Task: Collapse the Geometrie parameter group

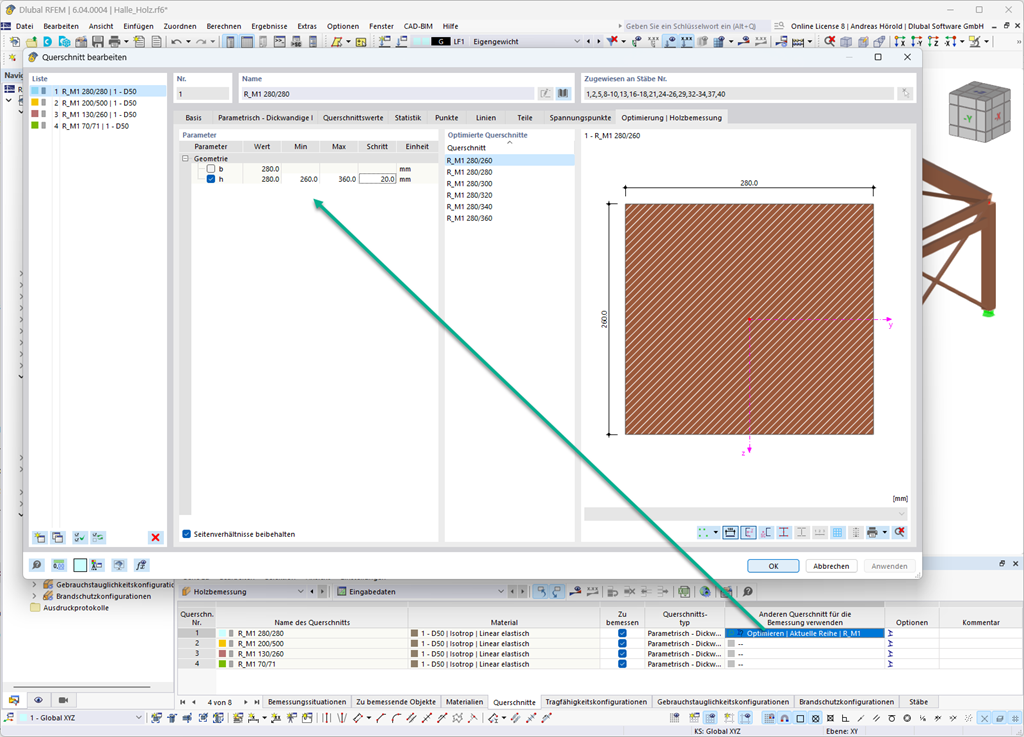Action: tap(185, 159)
